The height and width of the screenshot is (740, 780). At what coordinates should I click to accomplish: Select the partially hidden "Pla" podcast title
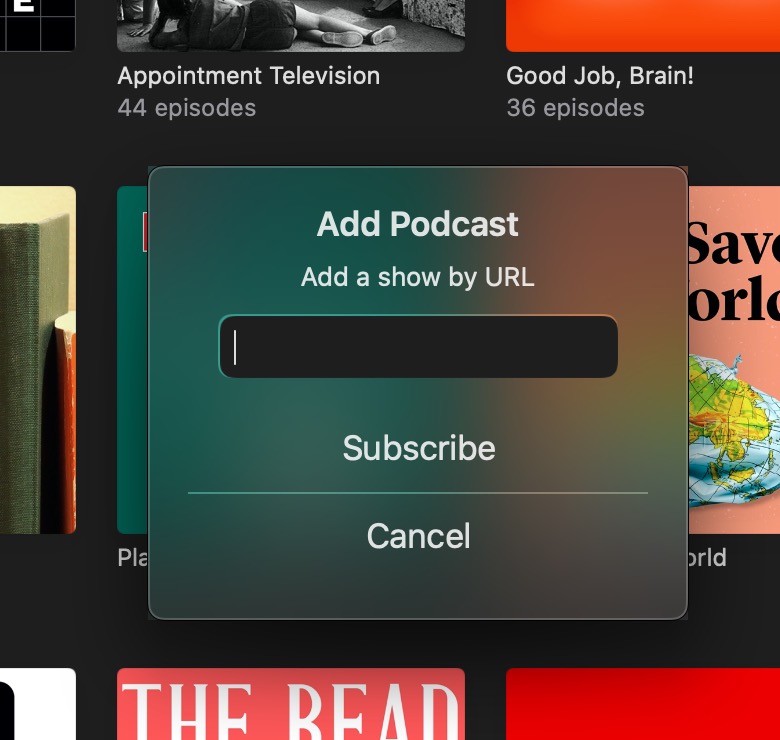132,557
